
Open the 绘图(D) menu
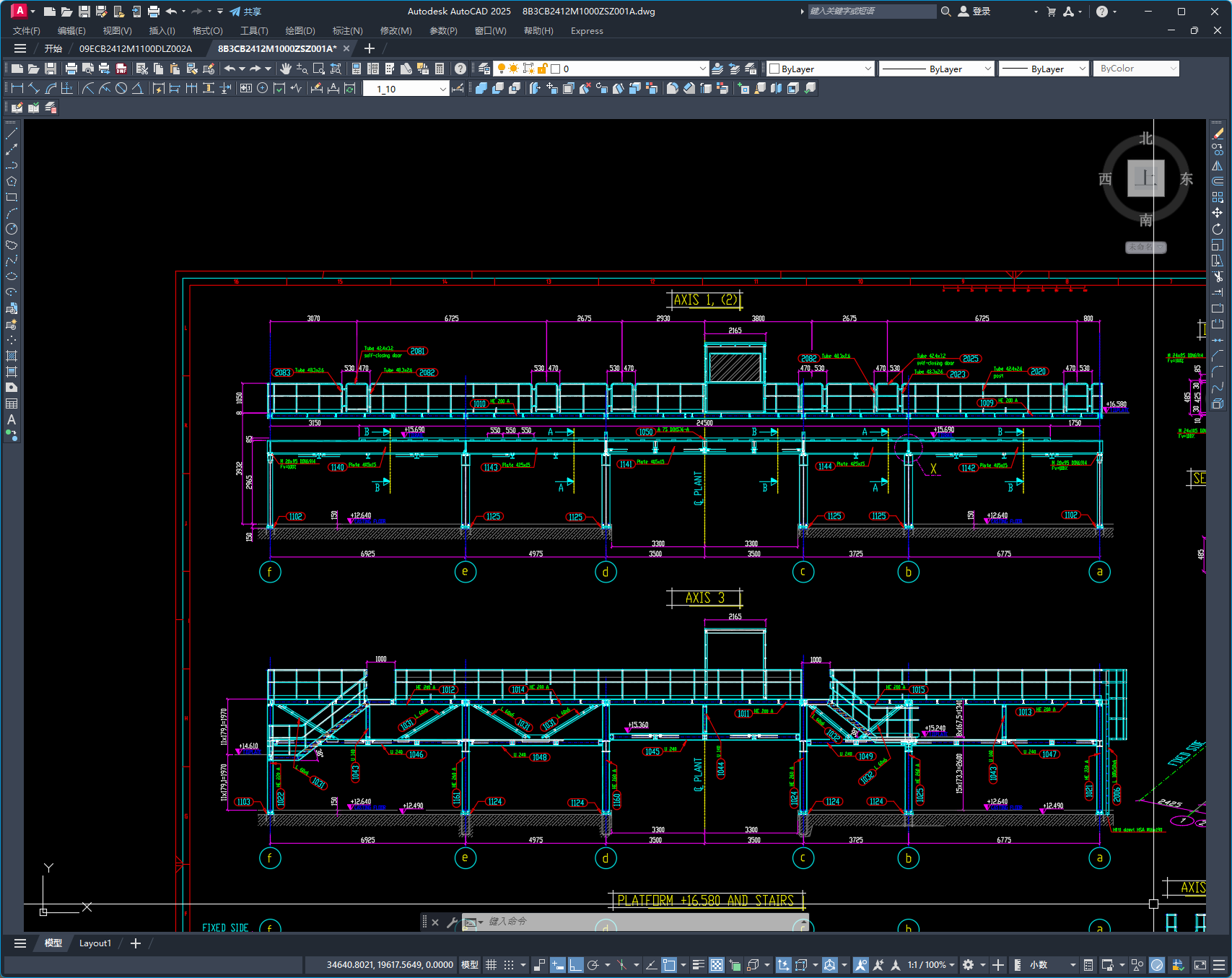[300, 30]
